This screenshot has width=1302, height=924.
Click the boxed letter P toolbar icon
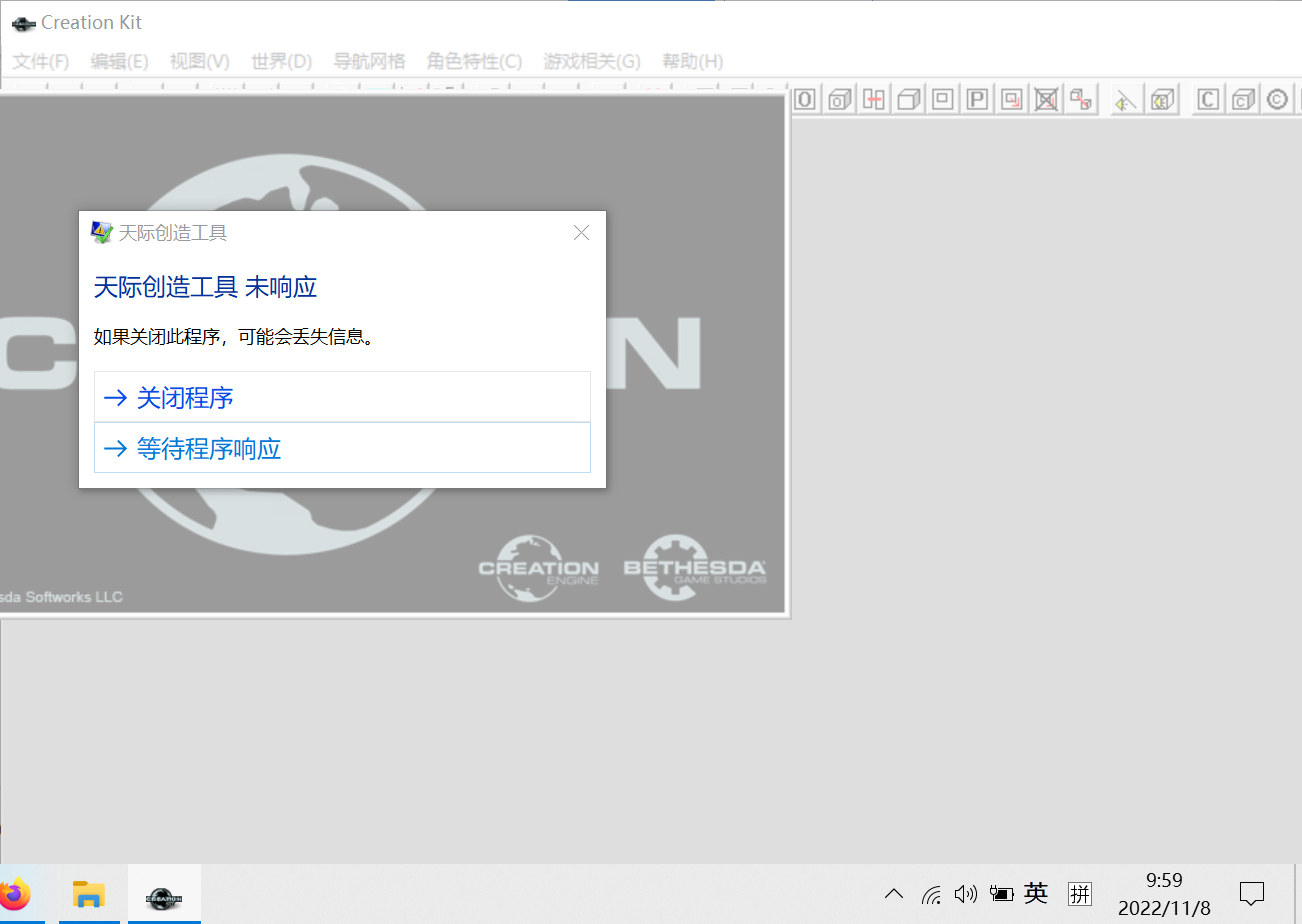click(x=977, y=100)
